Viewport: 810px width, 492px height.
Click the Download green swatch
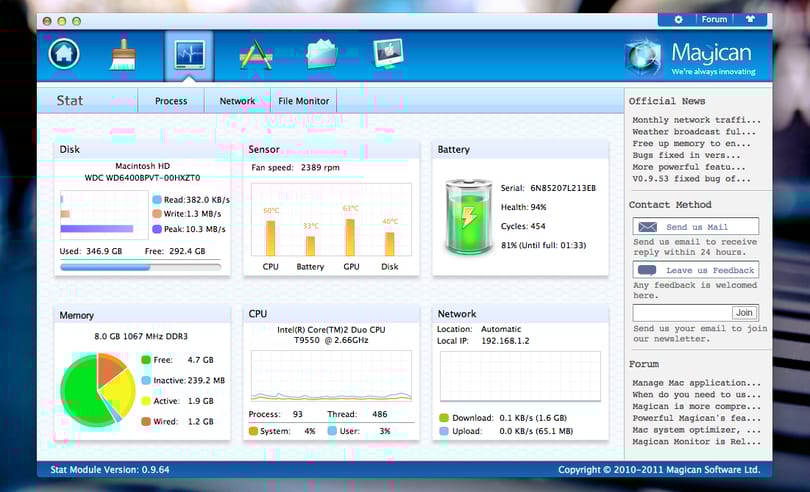[x=443, y=418]
